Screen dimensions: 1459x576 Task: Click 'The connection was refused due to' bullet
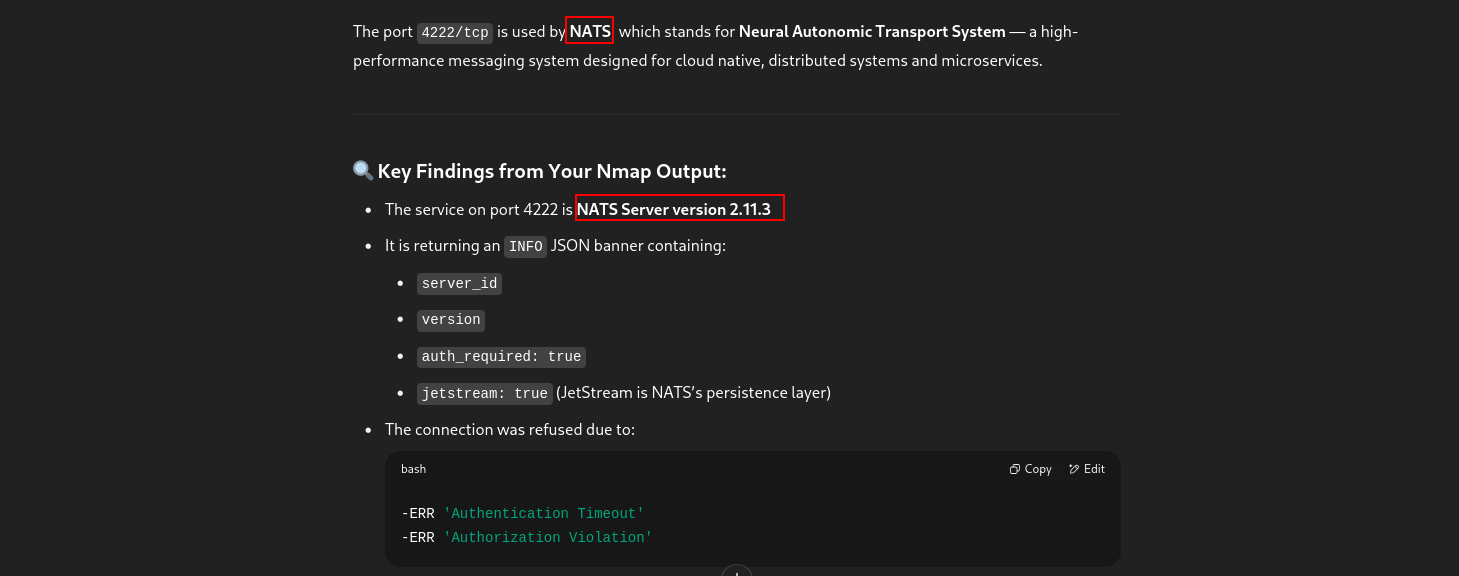(x=510, y=430)
